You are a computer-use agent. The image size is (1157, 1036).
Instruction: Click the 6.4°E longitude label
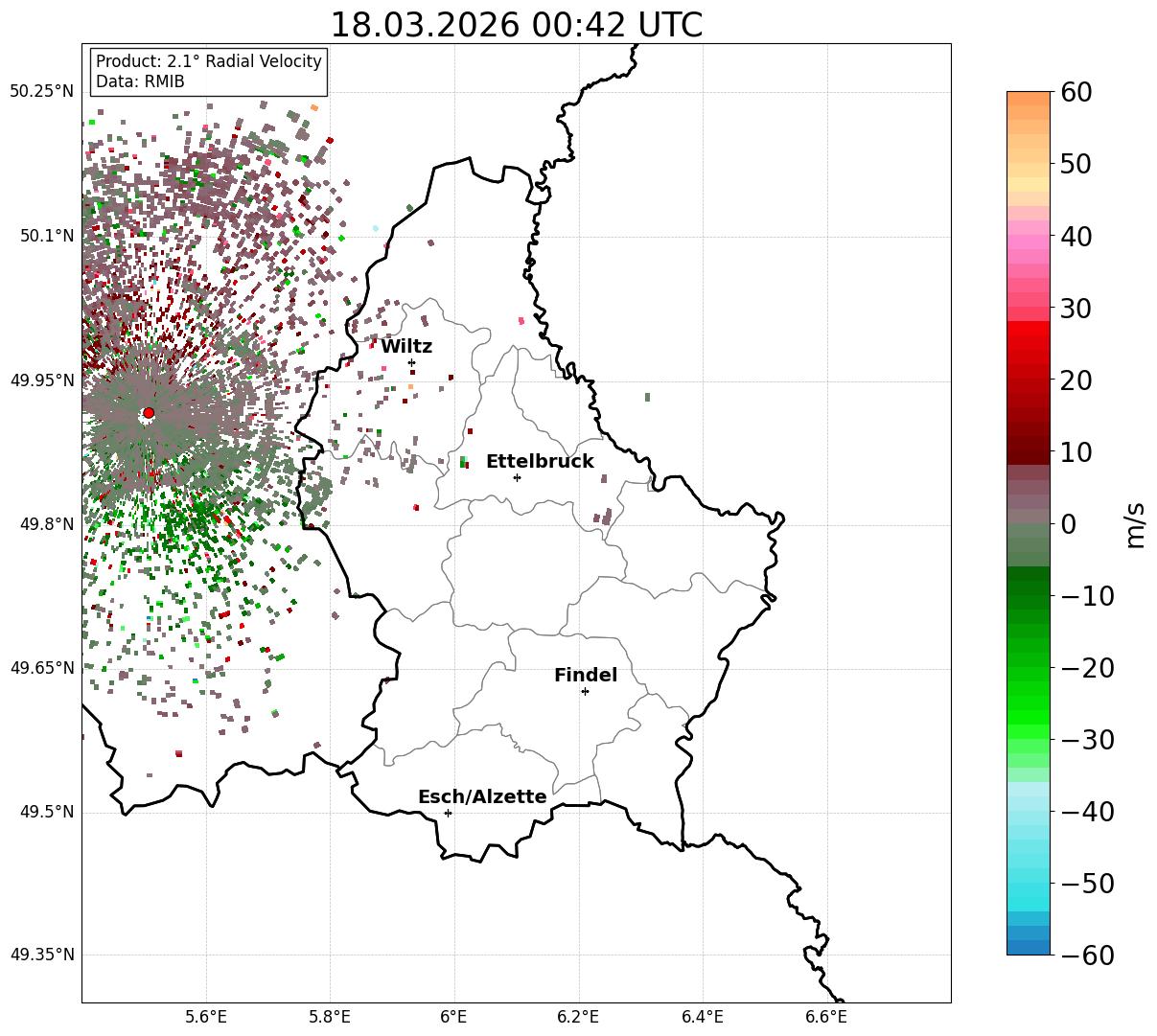703,1016
